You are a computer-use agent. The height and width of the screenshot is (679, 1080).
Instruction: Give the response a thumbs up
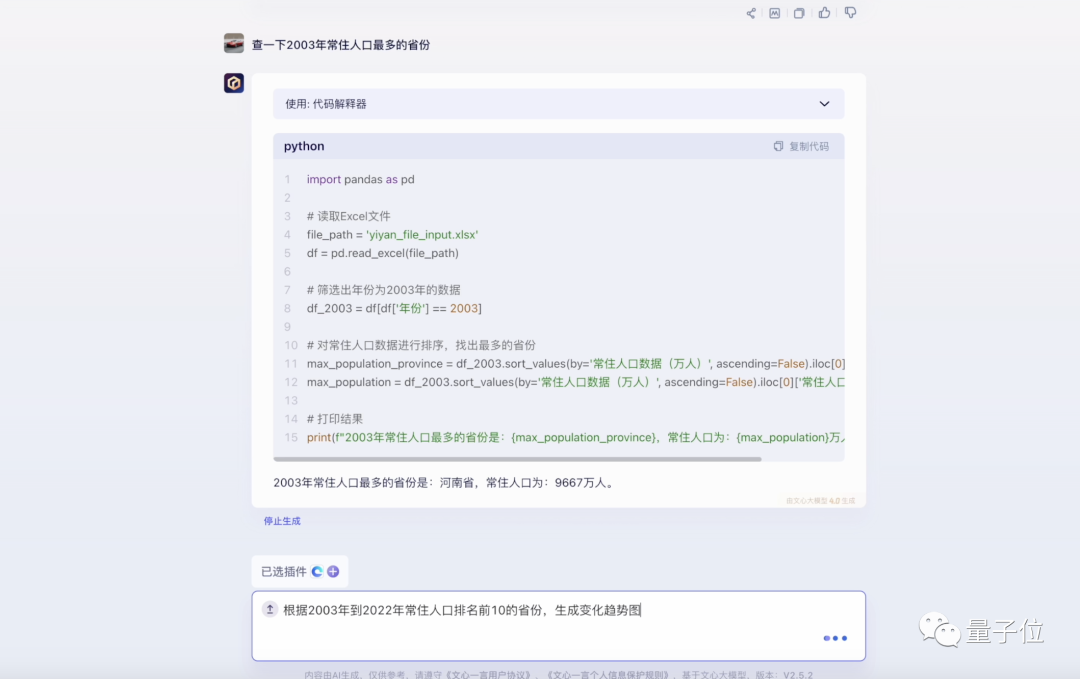coord(824,13)
